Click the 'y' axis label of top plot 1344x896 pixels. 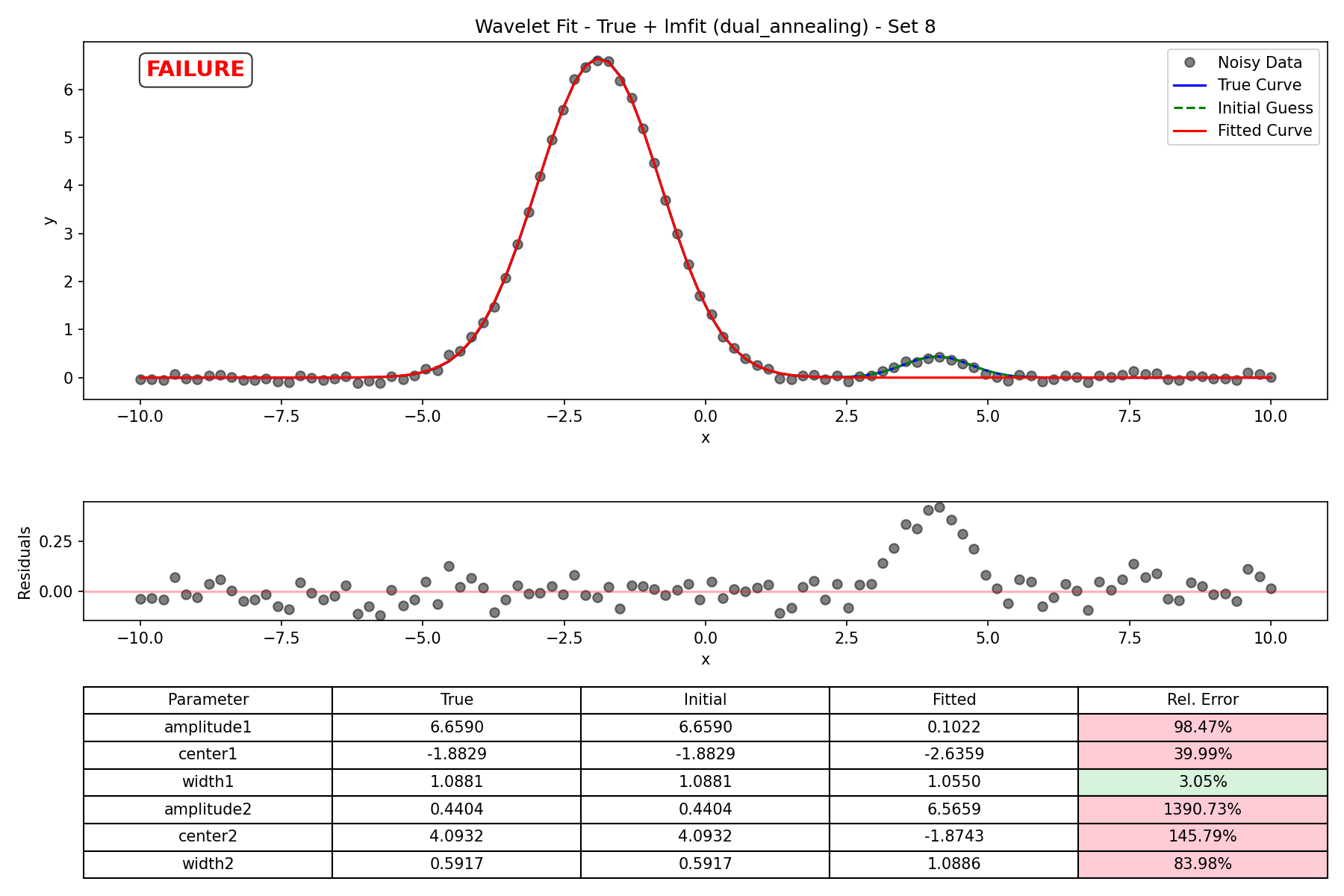49,220
